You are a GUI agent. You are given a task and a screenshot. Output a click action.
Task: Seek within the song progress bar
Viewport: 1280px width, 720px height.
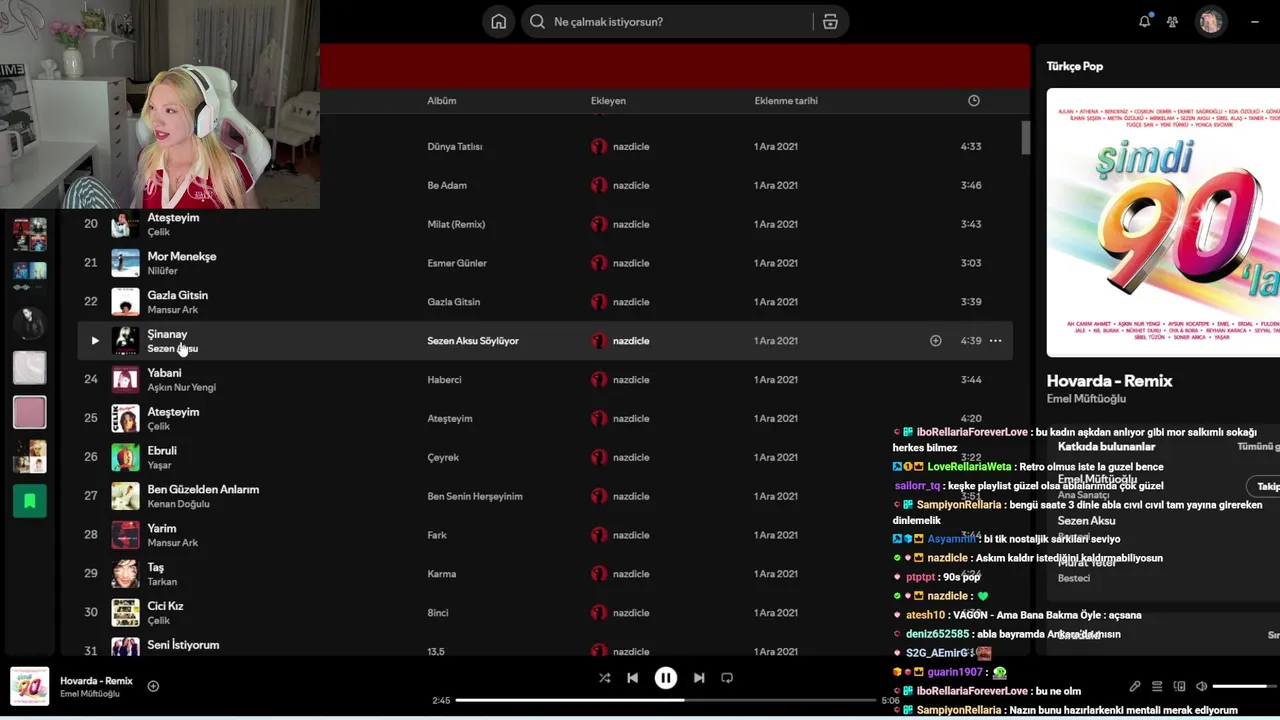(x=665, y=700)
